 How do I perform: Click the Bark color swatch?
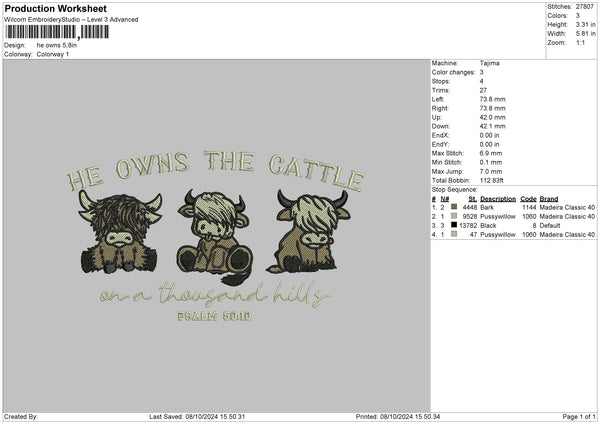pyautogui.click(x=454, y=207)
